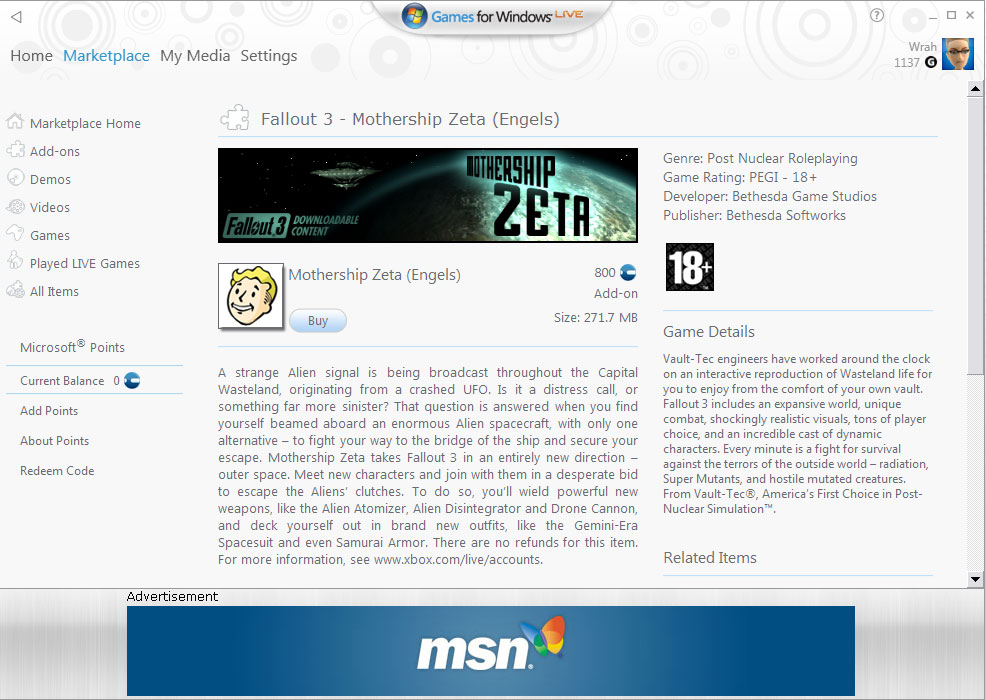
Task: Click the MSN advertisement banner
Action: coord(490,650)
